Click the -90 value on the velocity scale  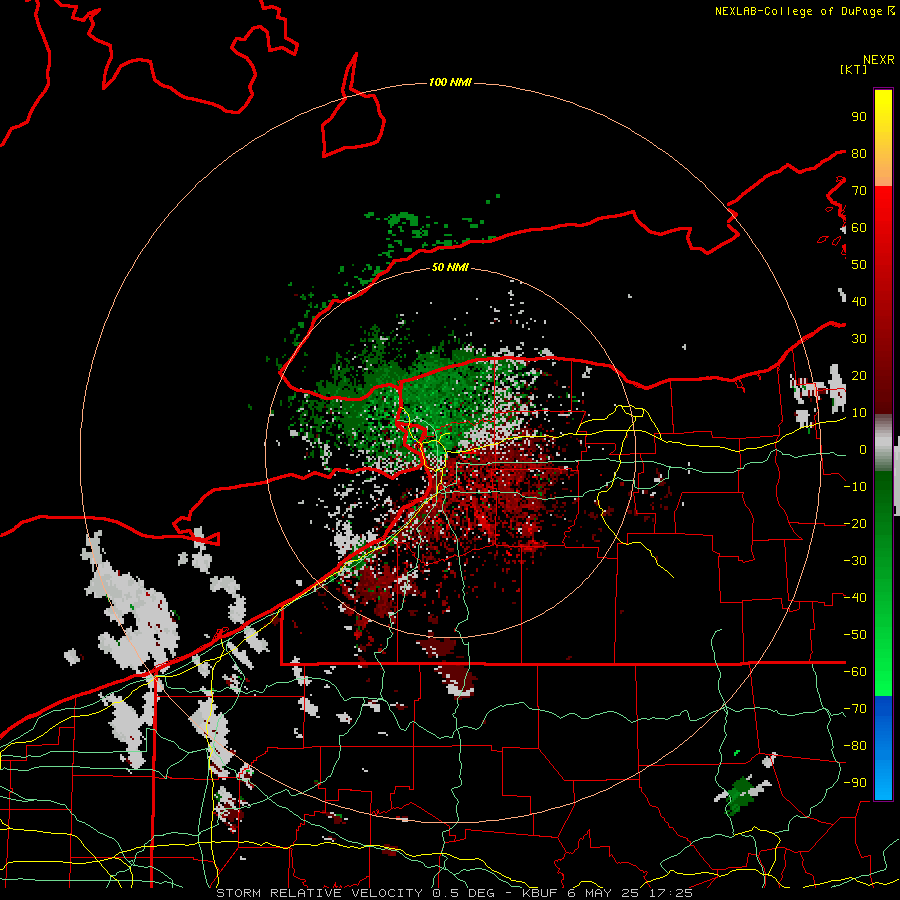855,783
